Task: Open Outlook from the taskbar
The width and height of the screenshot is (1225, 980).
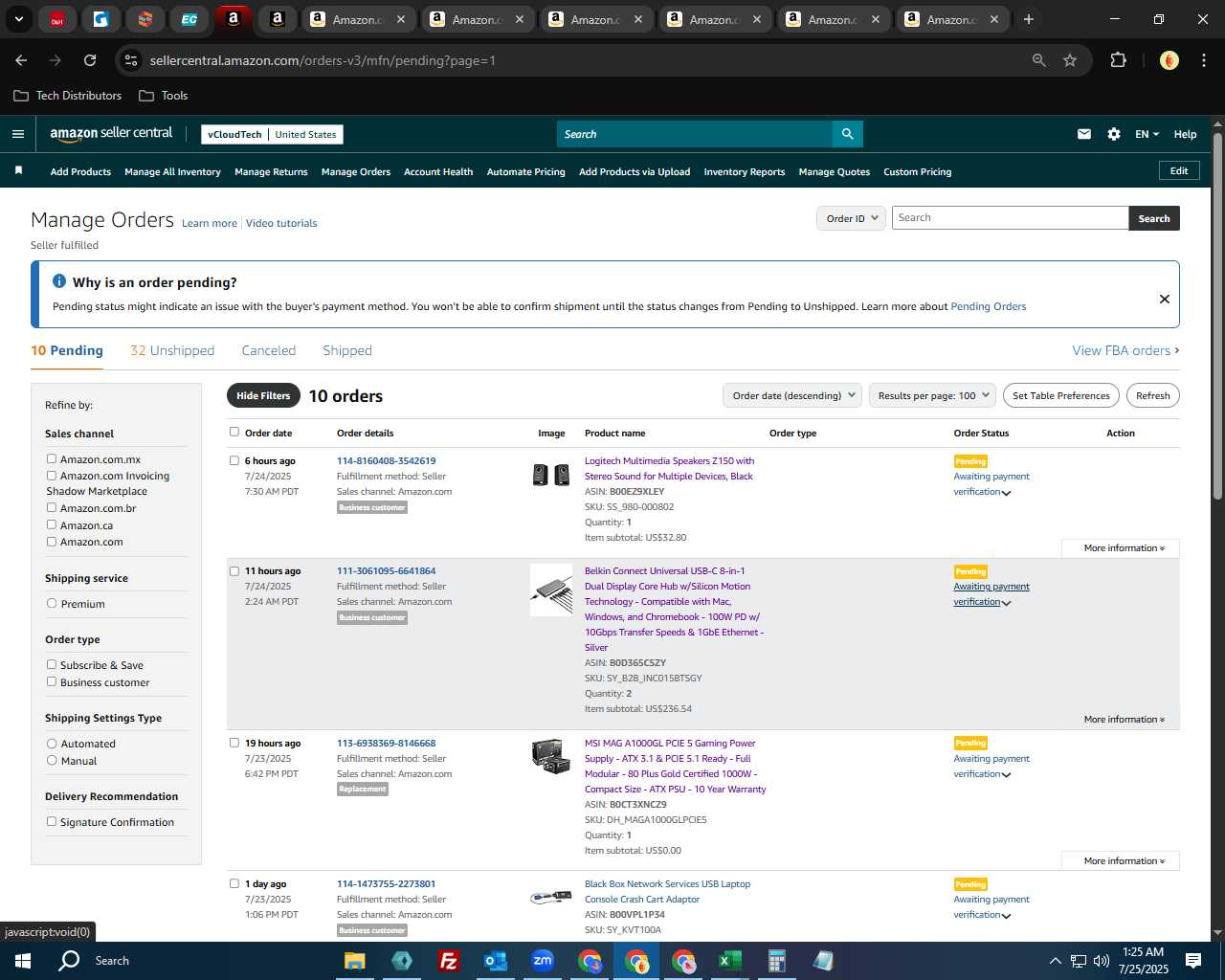Action: pos(495,961)
